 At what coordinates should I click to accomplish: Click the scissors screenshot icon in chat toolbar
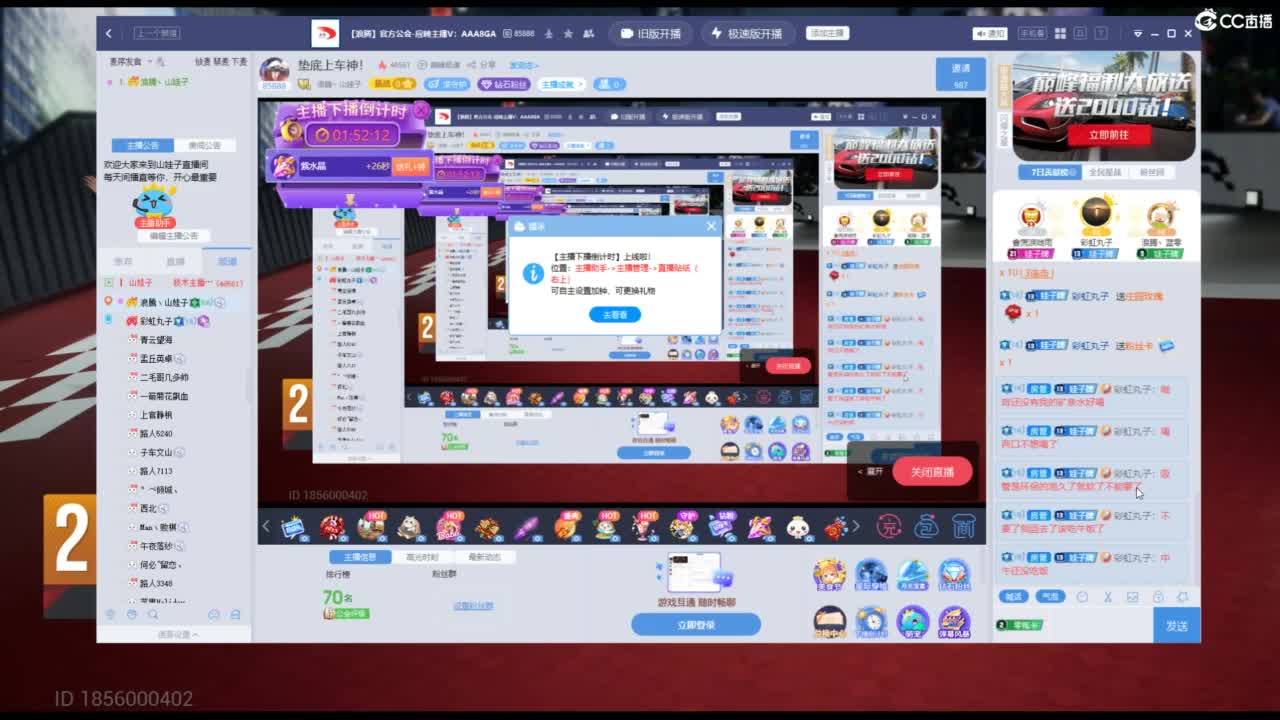coord(1107,597)
